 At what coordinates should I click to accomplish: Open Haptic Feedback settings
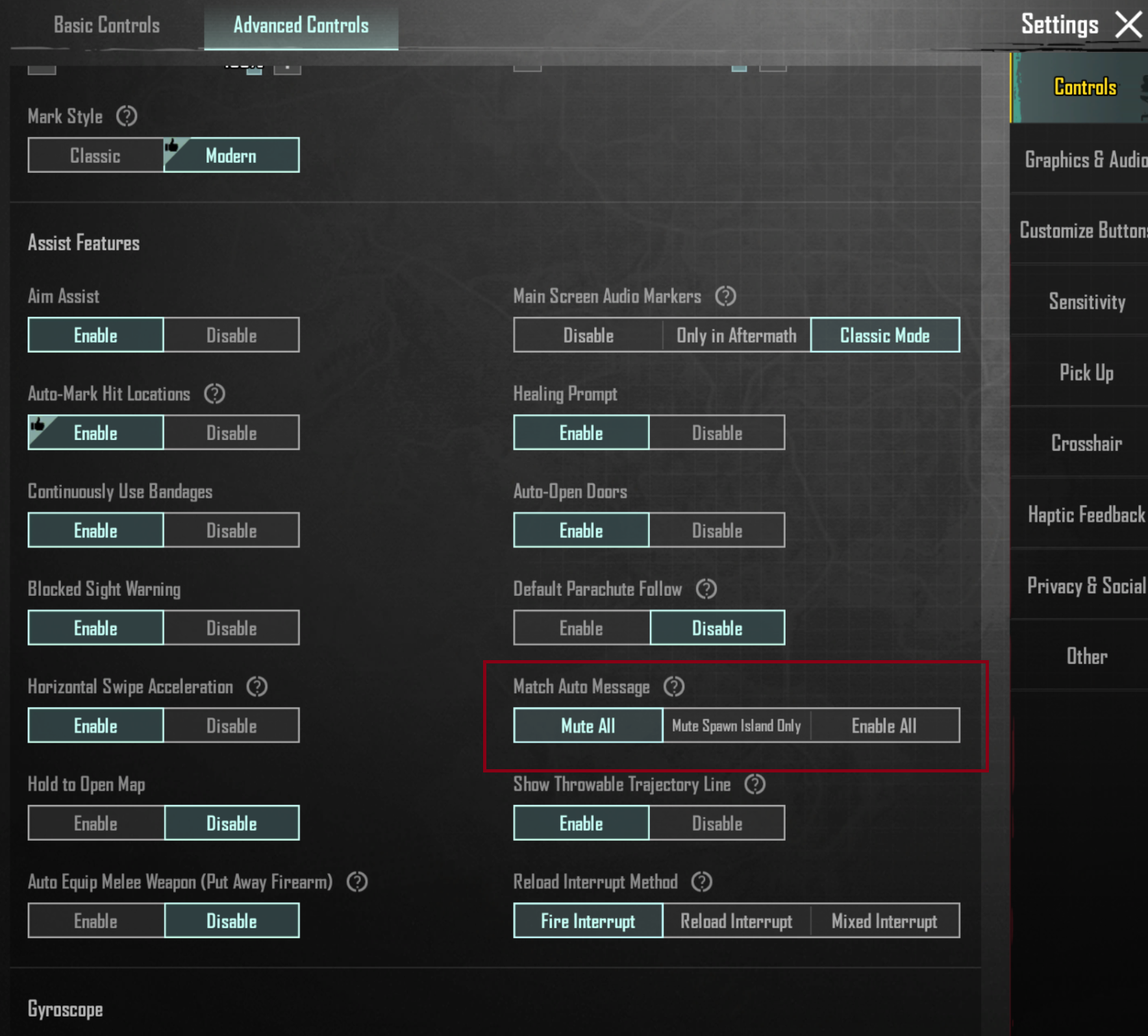coord(1079,514)
